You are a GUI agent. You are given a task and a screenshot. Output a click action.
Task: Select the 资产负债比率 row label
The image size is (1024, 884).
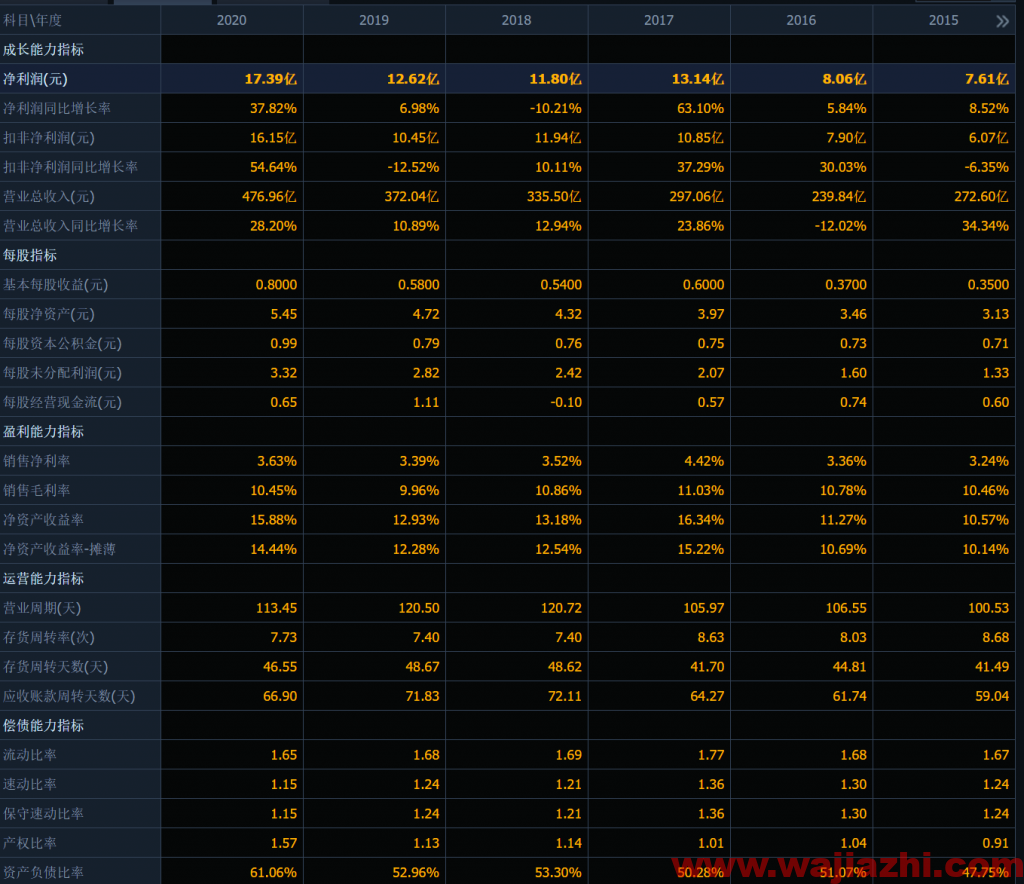tap(43, 872)
